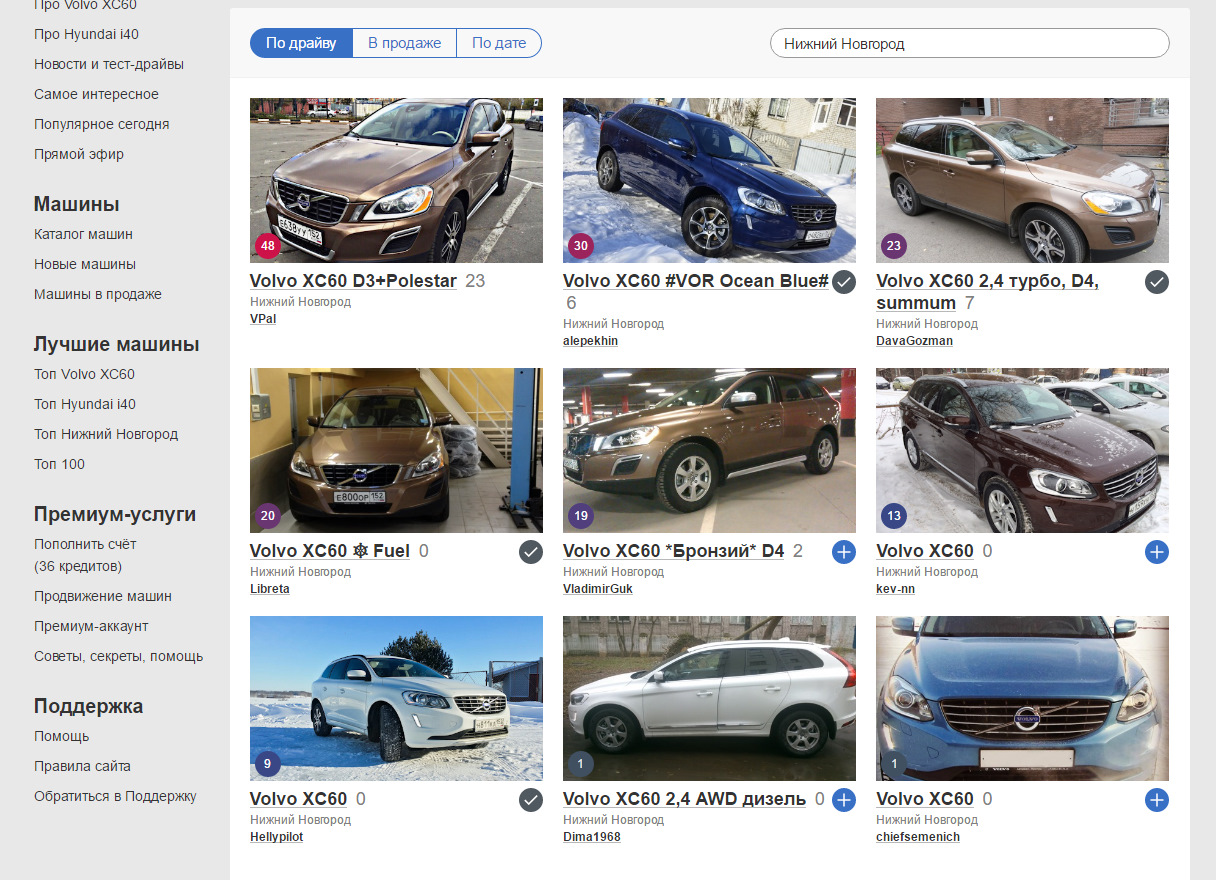Open Volvo XC60 #VOR Ocean Blue# title link
The image size is (1216, 880).
tap(696, 281)
